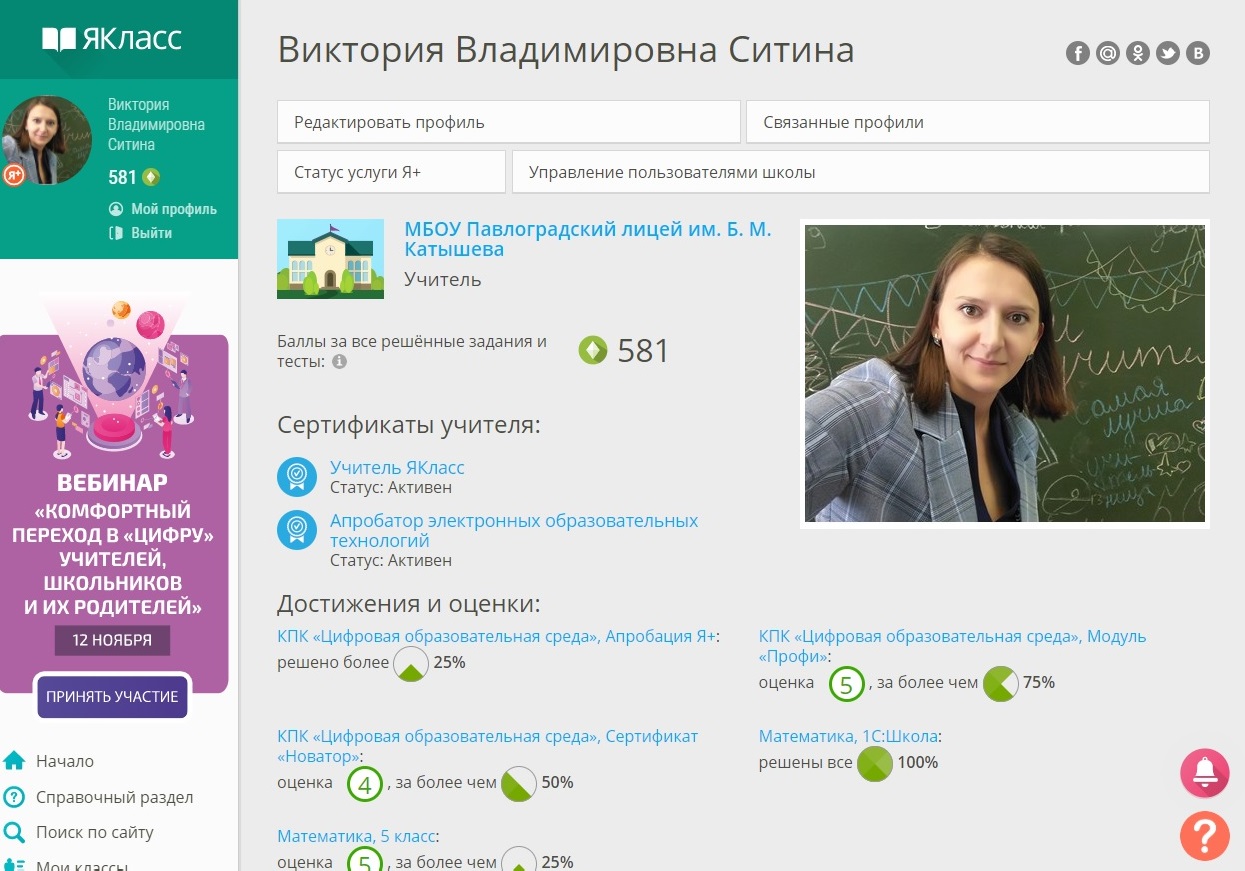This screenshot has height=871, width=1245.
Task: Click info icon next to points label
Action: [339, 362]
